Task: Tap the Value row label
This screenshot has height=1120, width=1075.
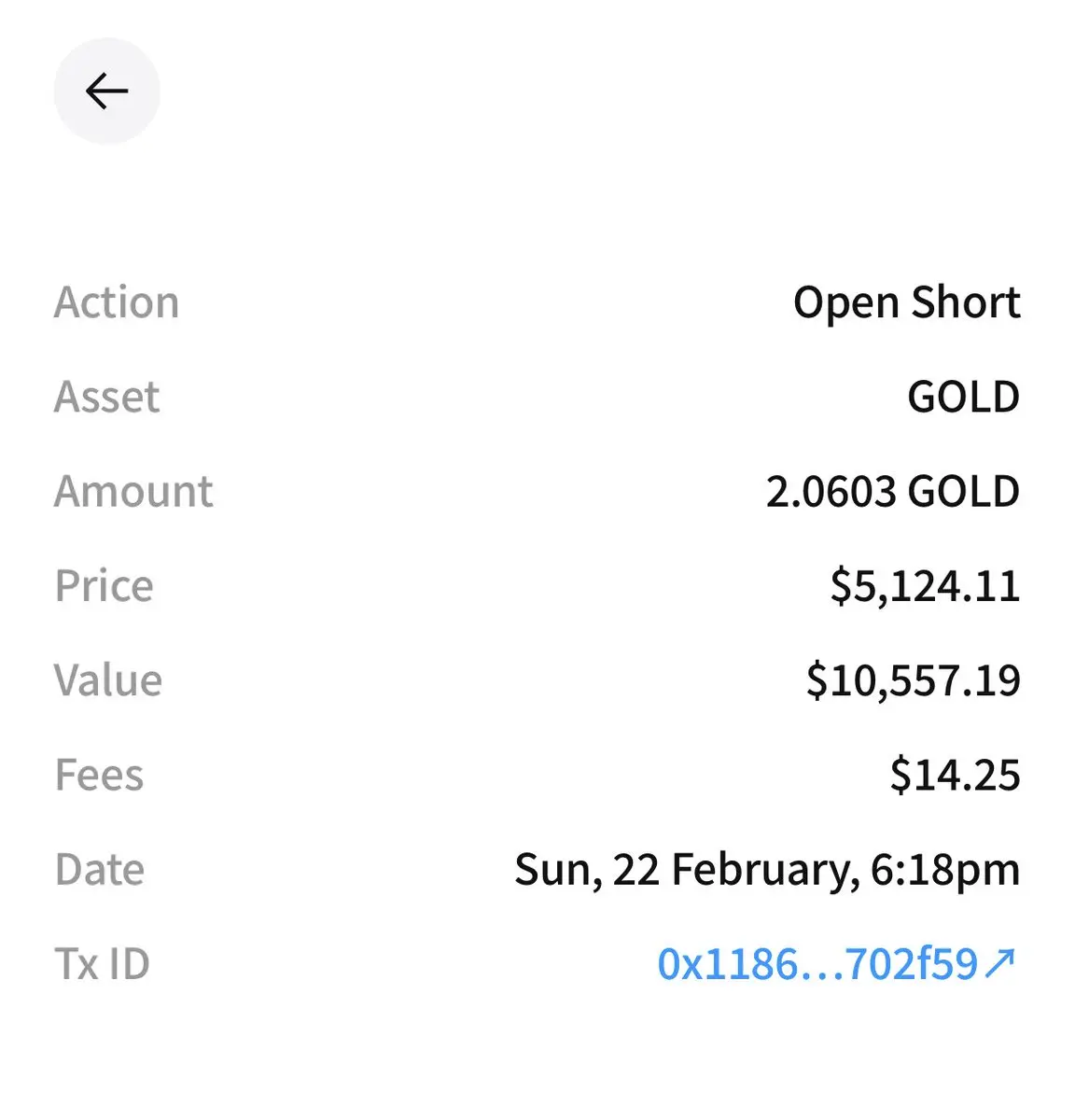Action: [108, 680]
